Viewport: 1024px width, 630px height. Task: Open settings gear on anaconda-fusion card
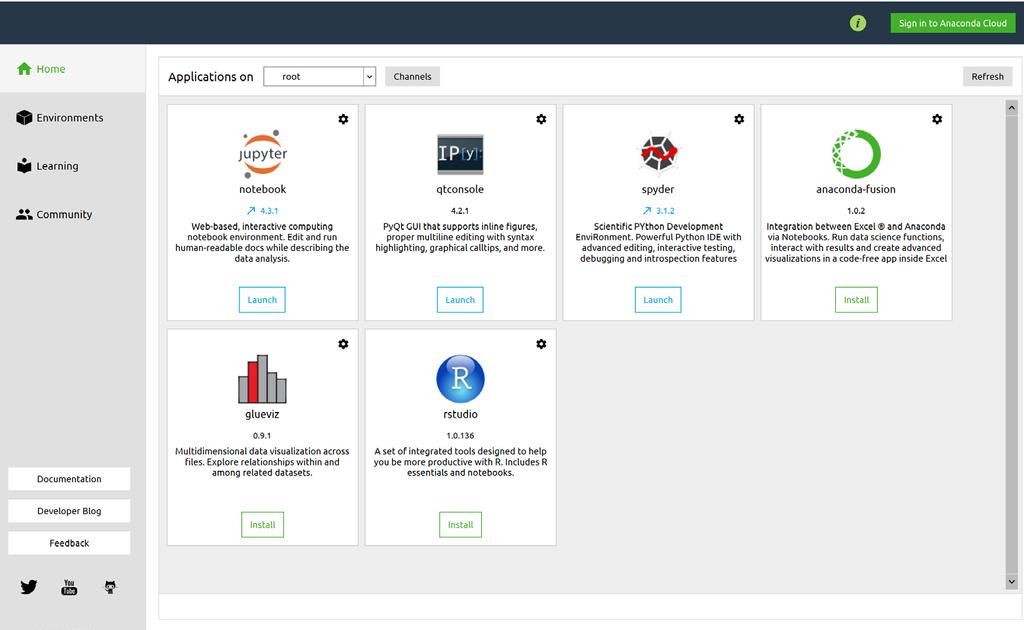coord(936,119)
